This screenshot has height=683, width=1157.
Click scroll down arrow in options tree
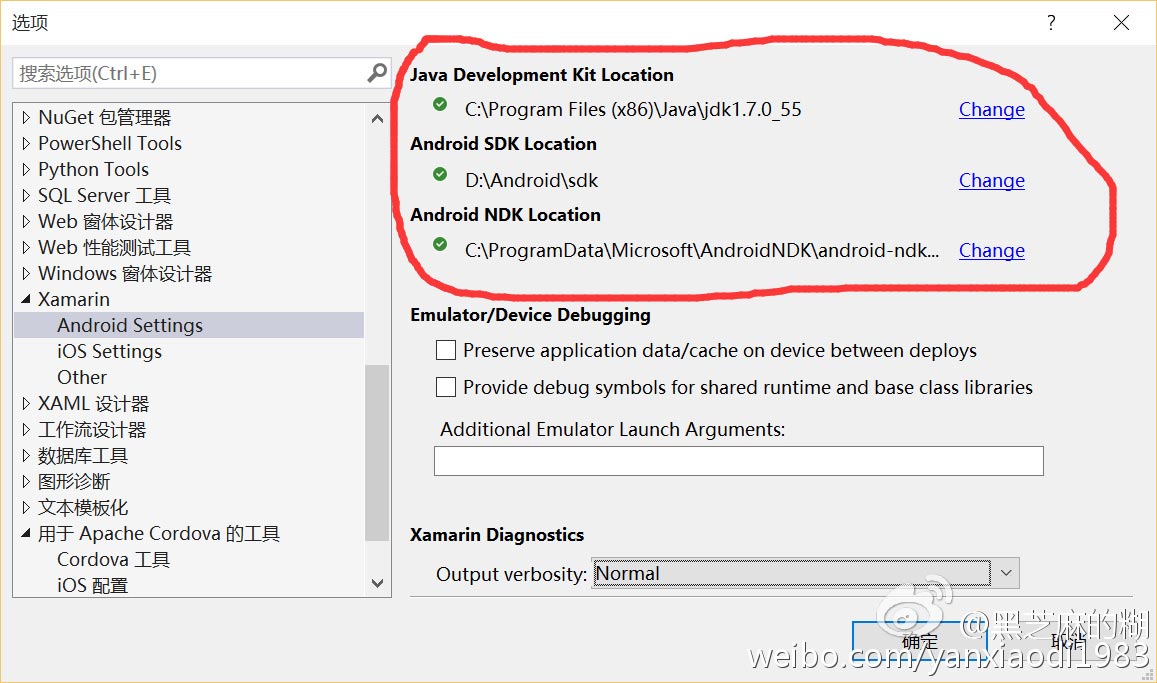pyautogui.click(x=377, y=583)
